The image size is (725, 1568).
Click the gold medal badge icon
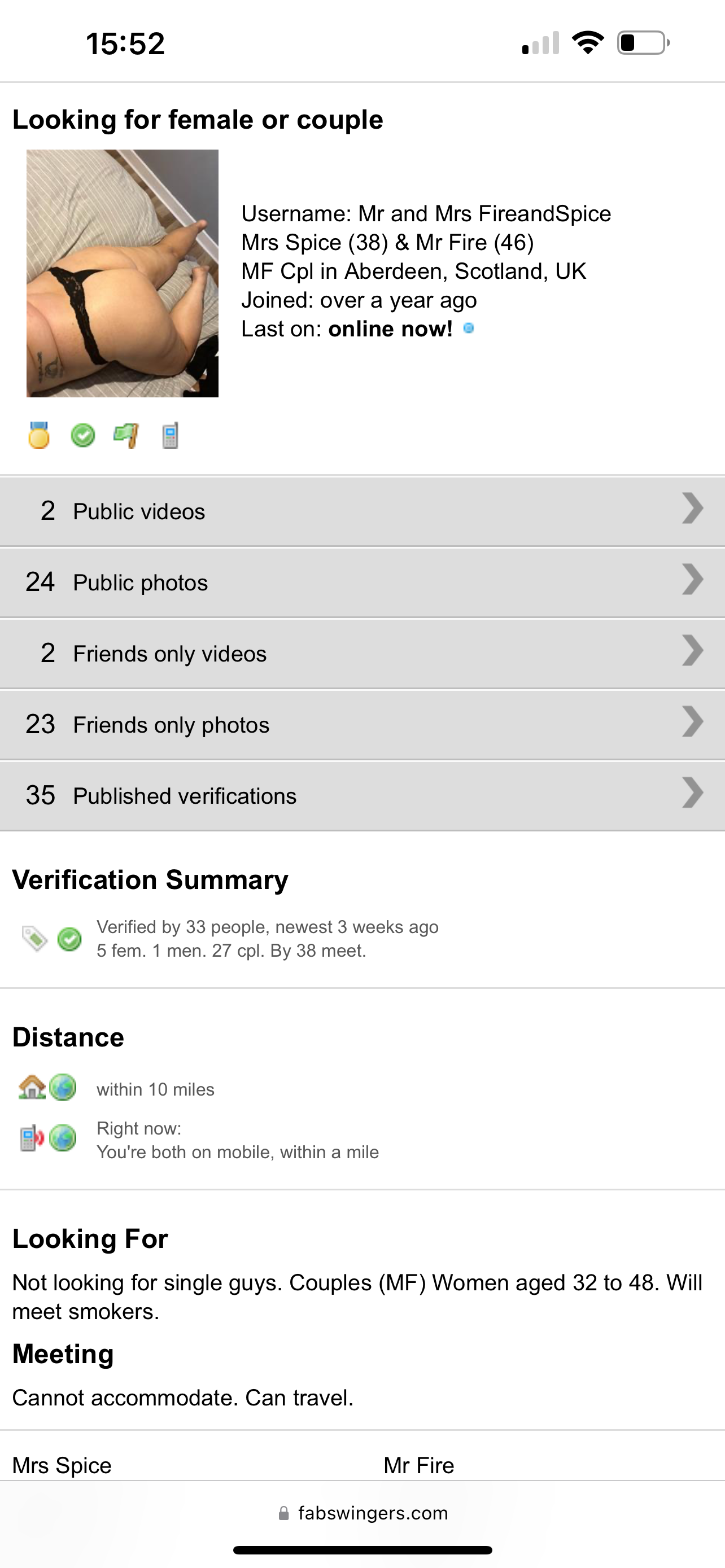coord(39,435)
